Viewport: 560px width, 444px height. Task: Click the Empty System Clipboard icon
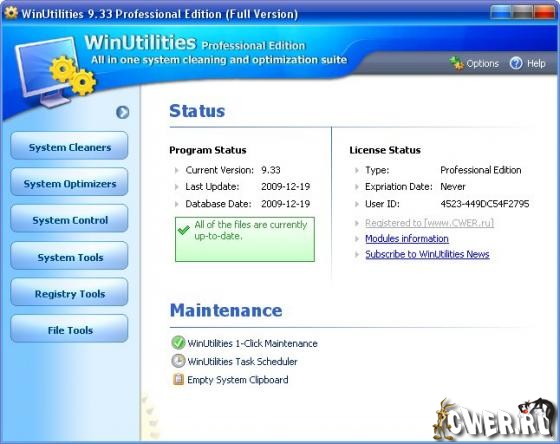tap(178, 379)
